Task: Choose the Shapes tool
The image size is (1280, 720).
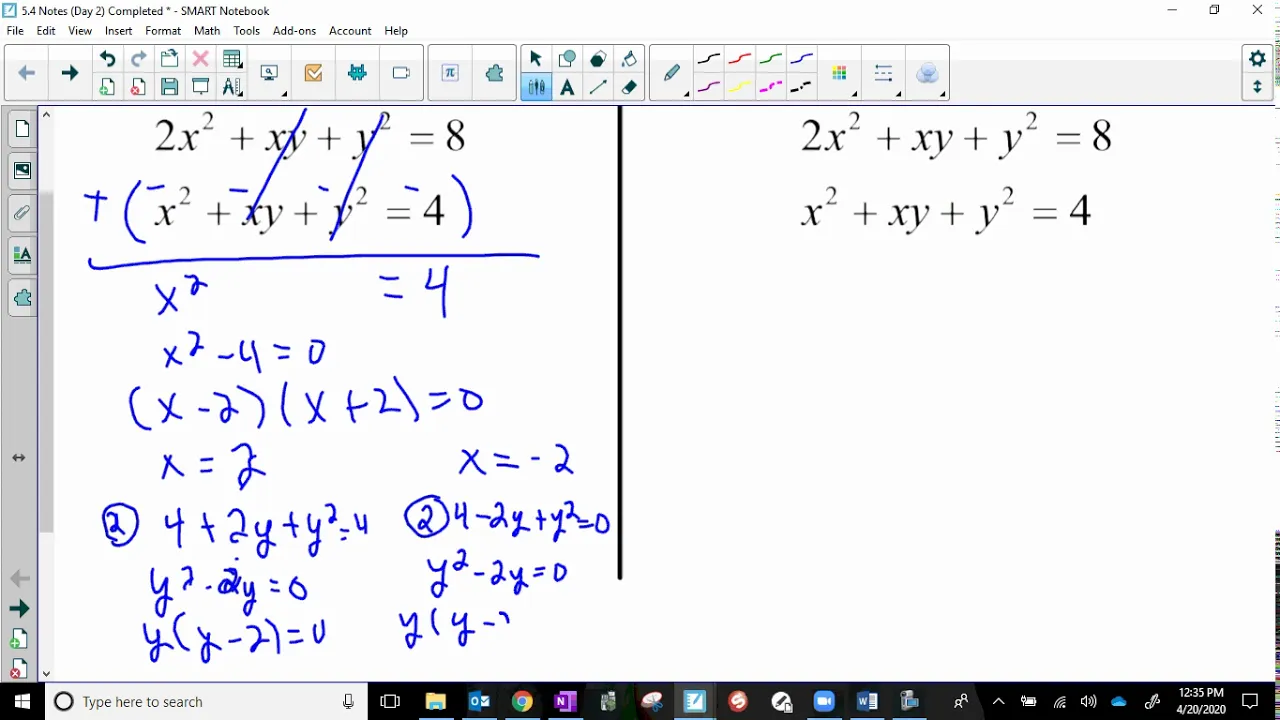Action: click(567, 59)
